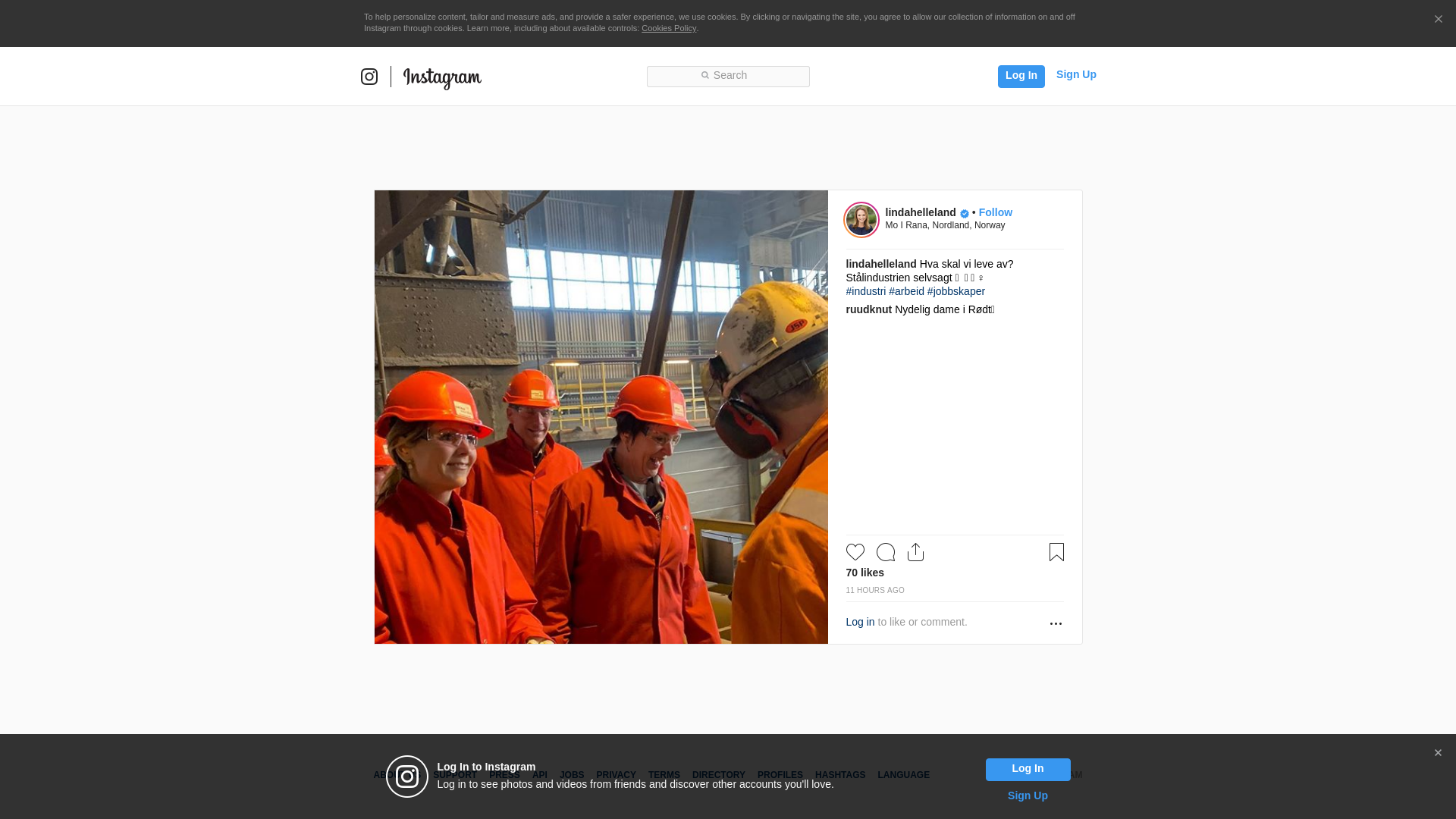The height and width of the screenshot is (819, 1456).
Task: Open the #industri hashtag
Action: coord(865,291)
